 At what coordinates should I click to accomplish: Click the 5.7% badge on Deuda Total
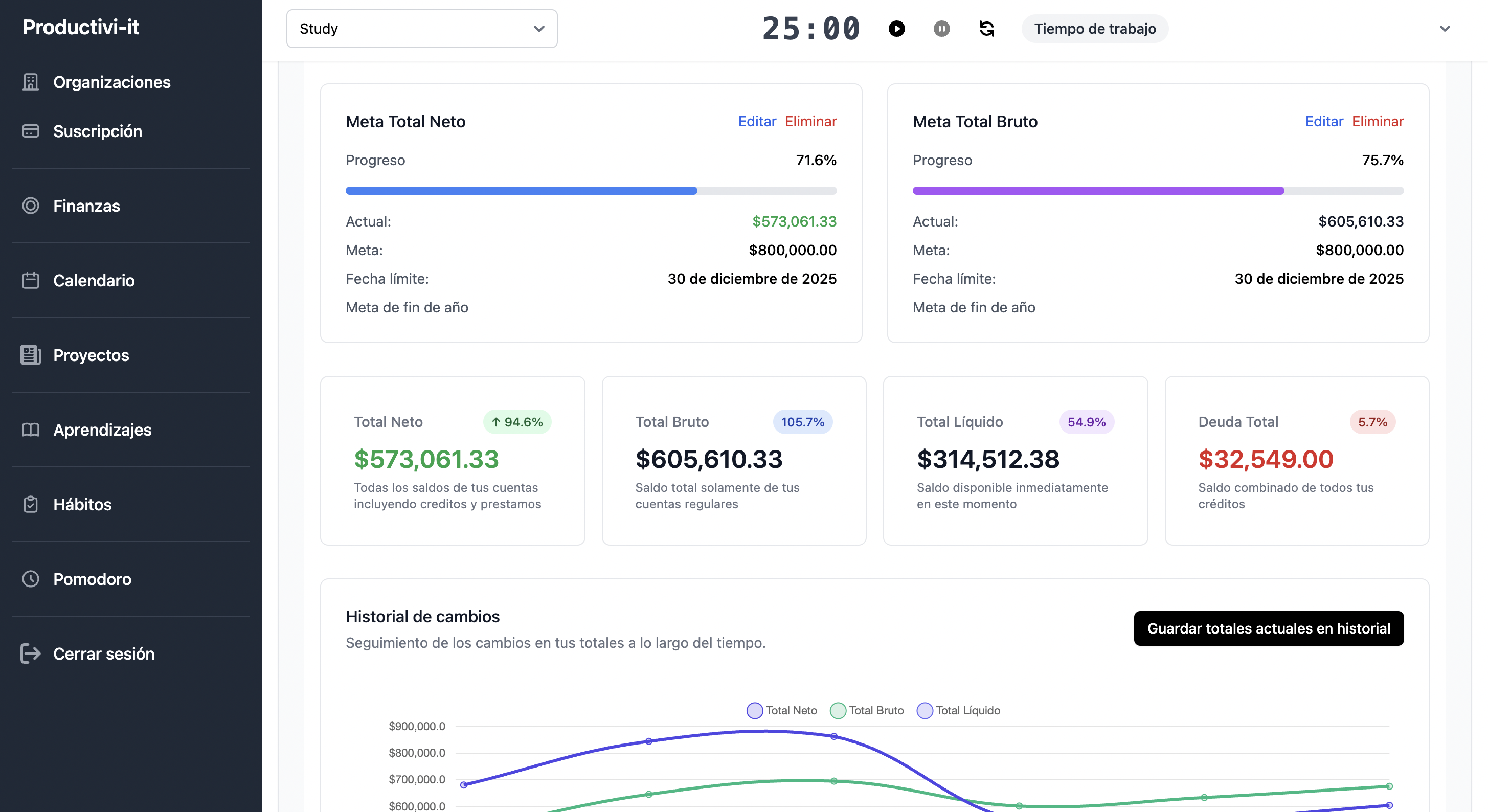[x=1372, y=422]
